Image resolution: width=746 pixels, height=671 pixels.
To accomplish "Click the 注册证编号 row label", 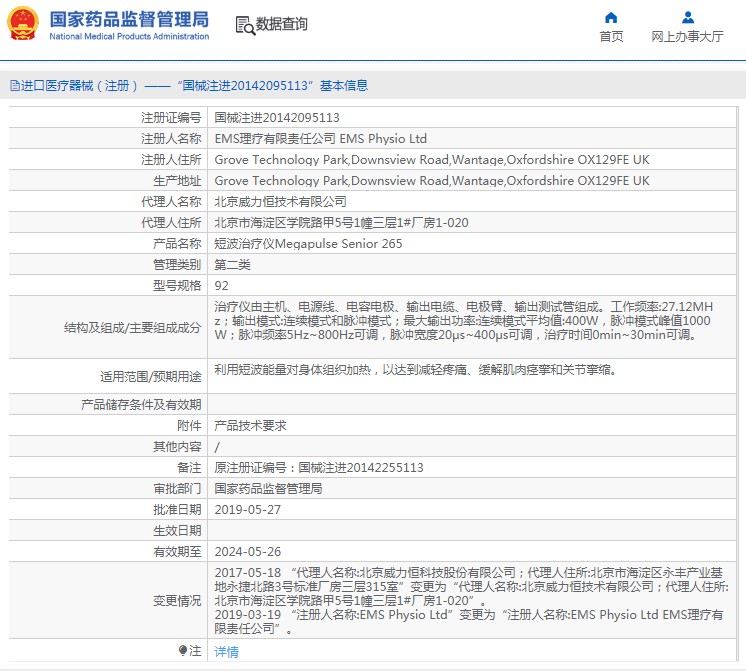I will point(171,118).
